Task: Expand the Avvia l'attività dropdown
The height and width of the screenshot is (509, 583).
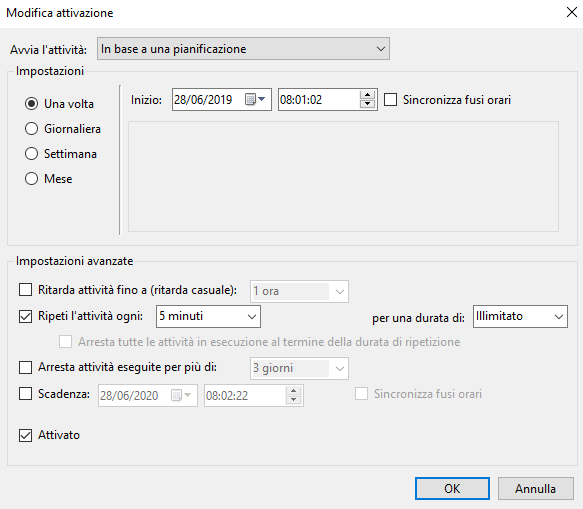Action: click(243, 49)
